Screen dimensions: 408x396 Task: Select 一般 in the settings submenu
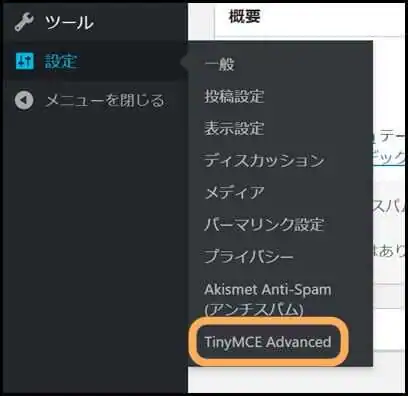tap(219, 64)
